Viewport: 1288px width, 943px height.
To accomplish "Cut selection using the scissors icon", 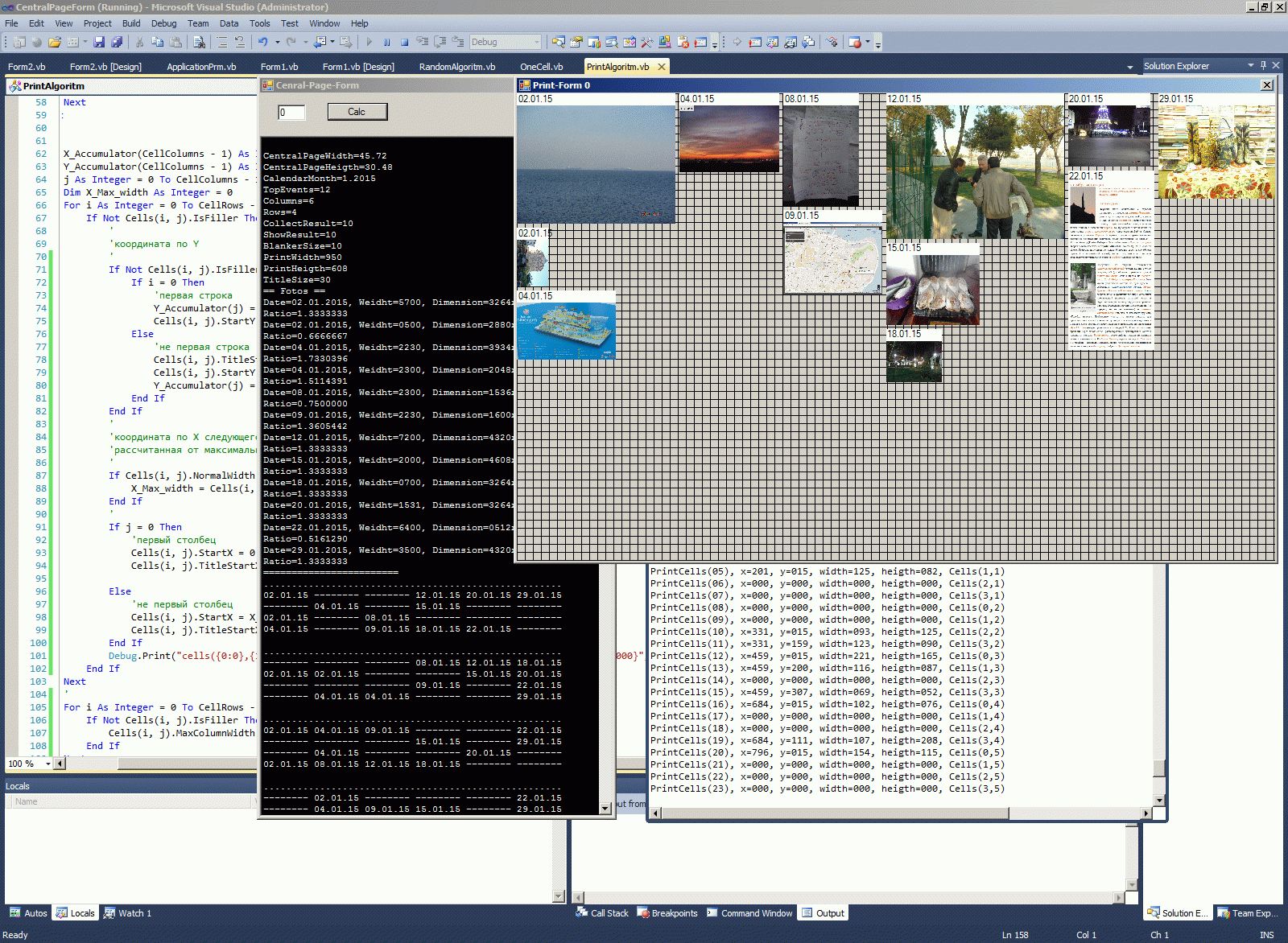I will pyautogui.click(x=139, y=42).
